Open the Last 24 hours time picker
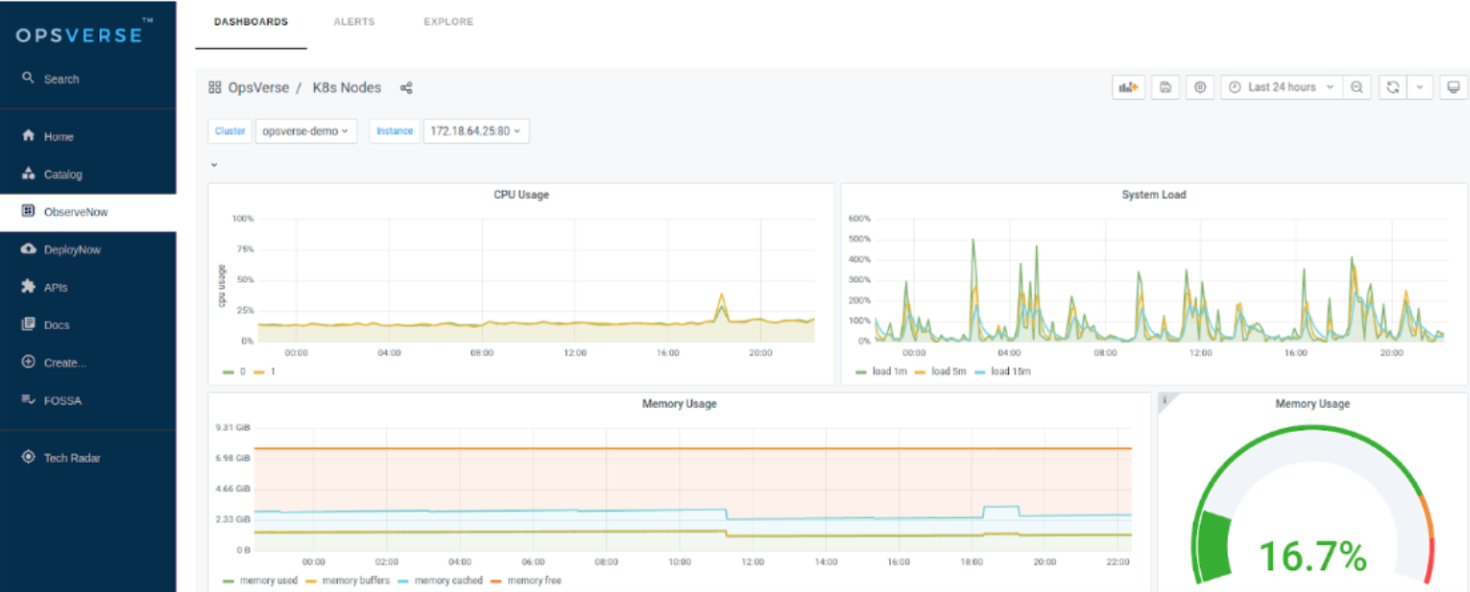Screen dimensions: 1470x592 point(1281,88)
